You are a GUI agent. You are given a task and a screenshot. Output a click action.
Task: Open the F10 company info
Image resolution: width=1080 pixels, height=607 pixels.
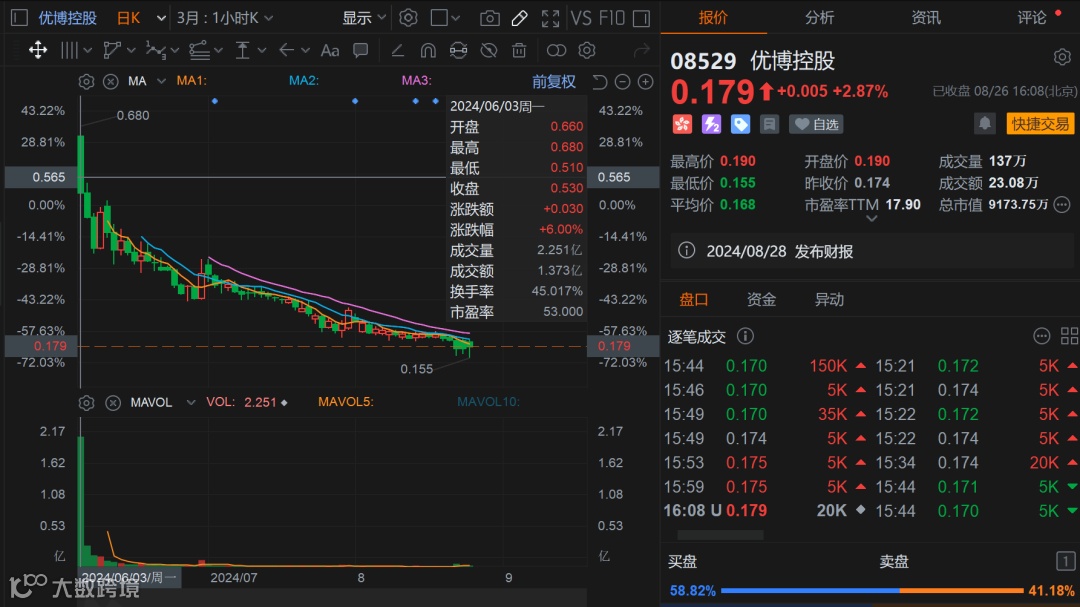click(611, 18)
